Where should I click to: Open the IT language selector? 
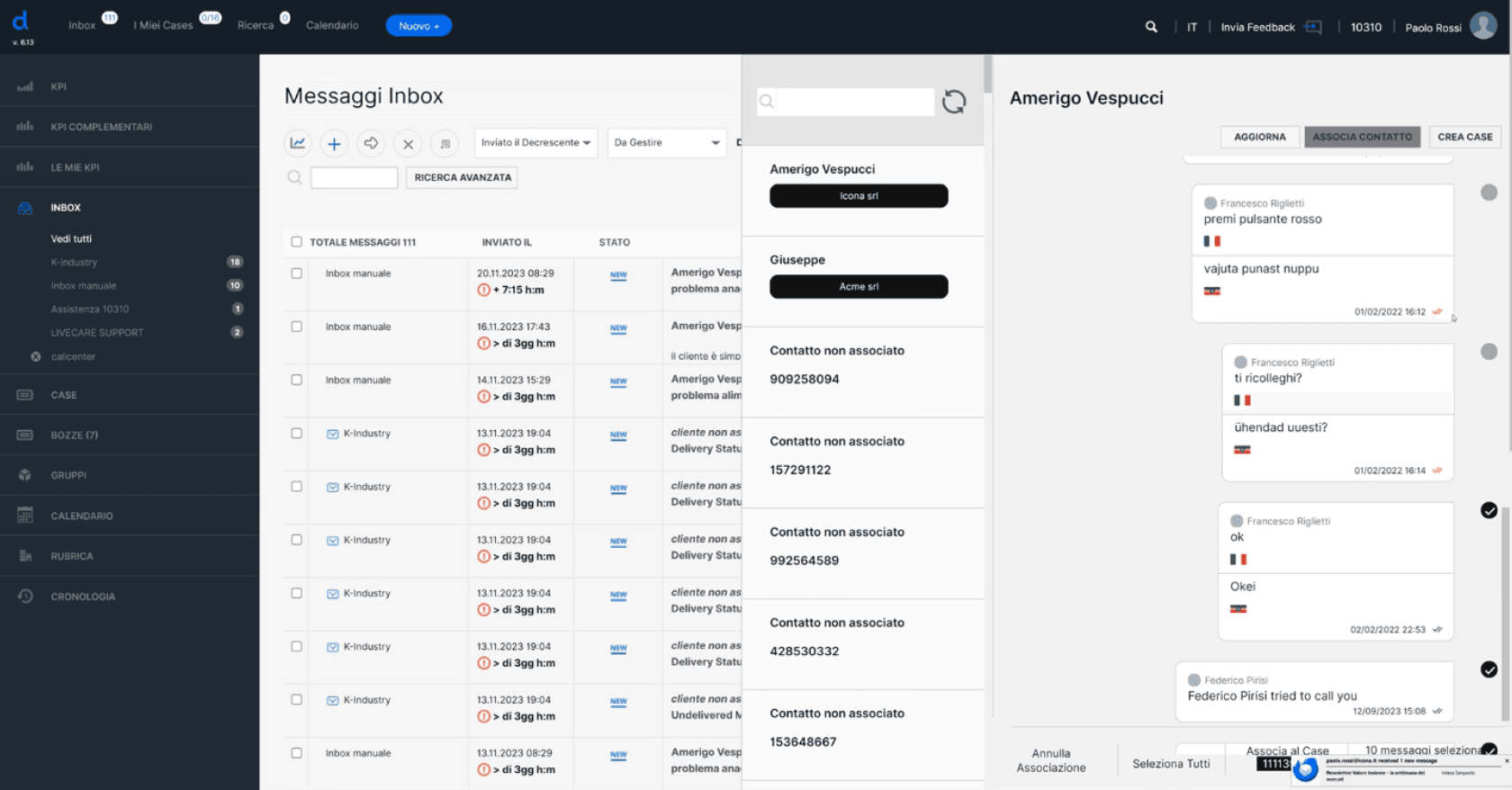tap(1192, 27)
